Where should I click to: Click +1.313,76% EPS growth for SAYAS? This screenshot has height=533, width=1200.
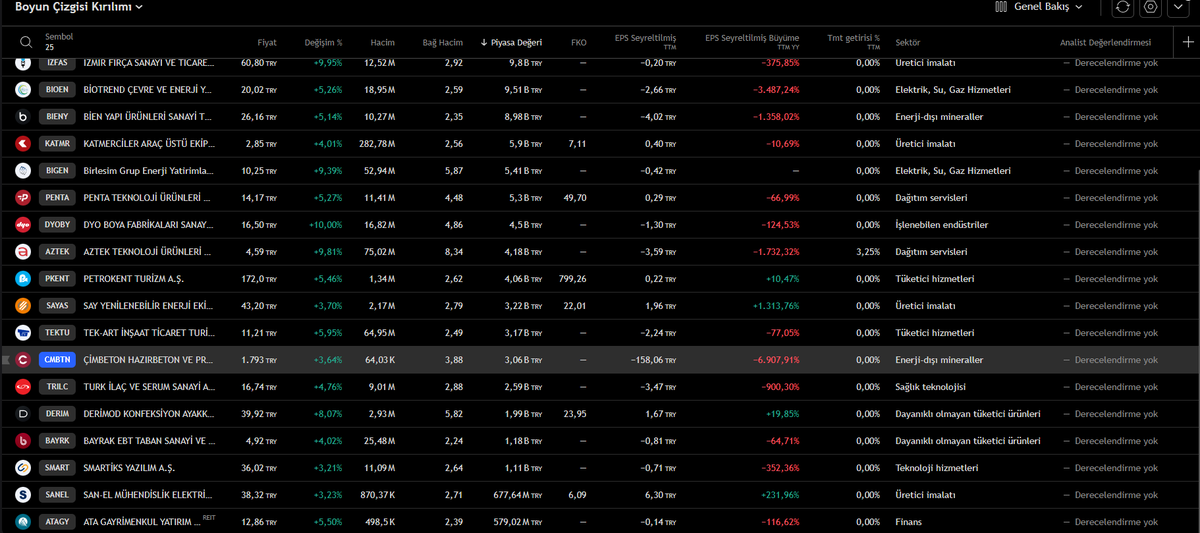coord(776,306)
